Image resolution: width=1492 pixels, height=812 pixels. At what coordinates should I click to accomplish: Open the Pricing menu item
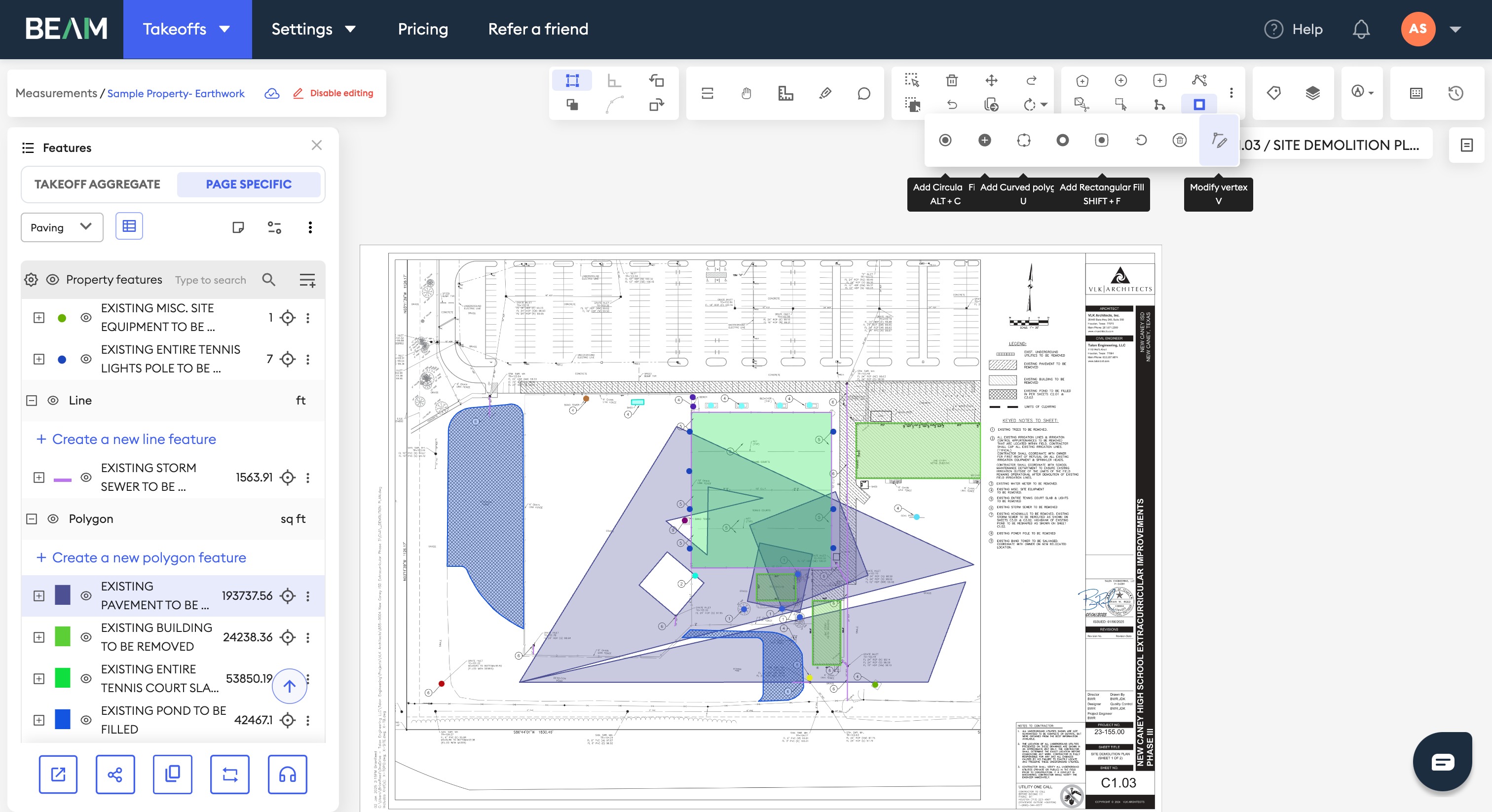[423, 29]
